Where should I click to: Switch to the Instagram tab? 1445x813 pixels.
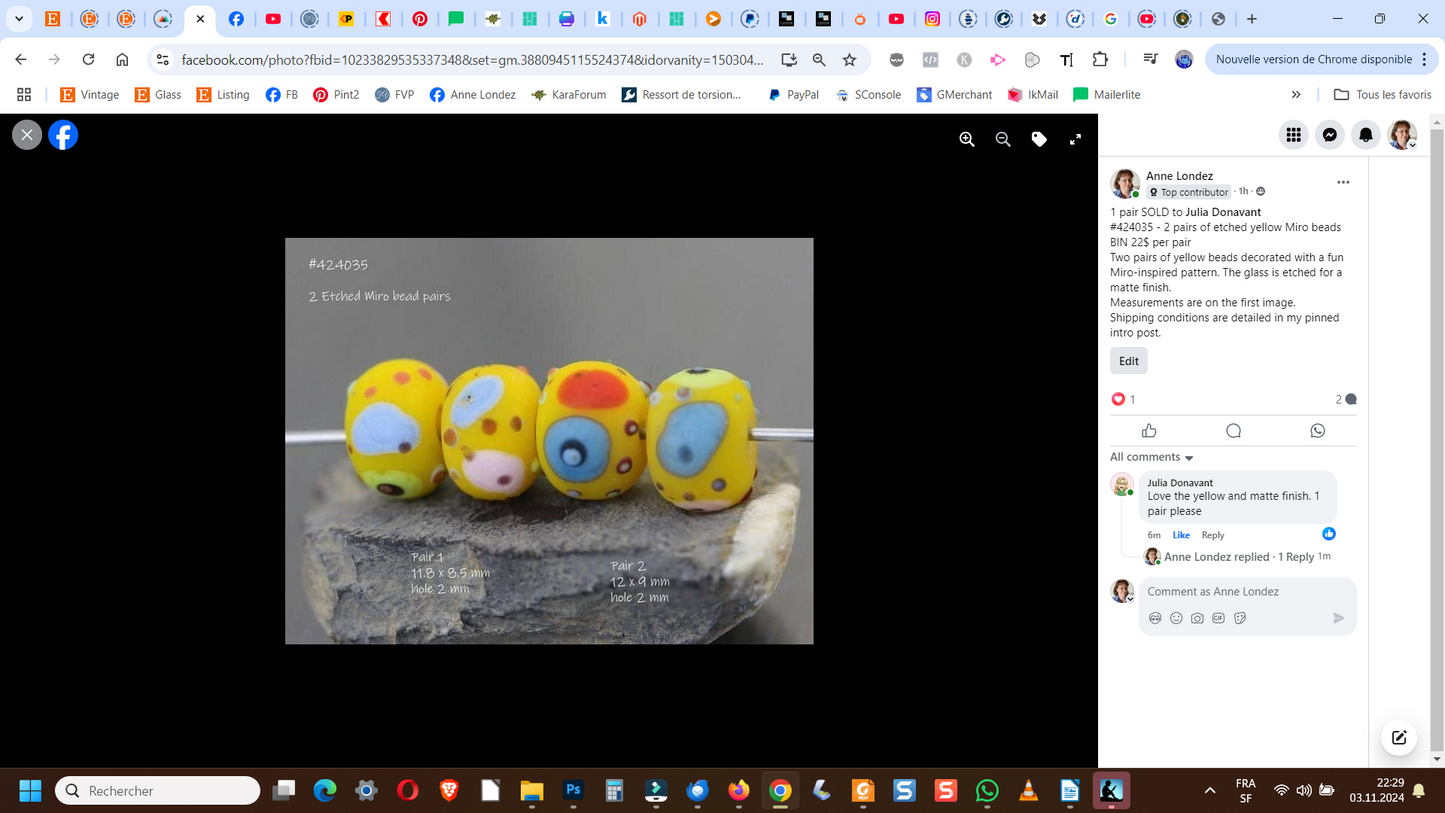pyautogui.click(x=932, y=19)
